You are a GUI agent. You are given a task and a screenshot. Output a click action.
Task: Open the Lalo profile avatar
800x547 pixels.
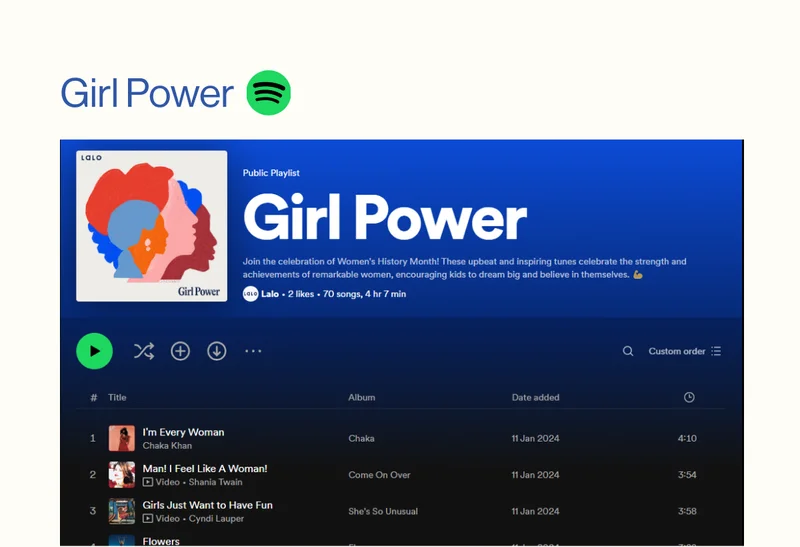coord(251,294)
